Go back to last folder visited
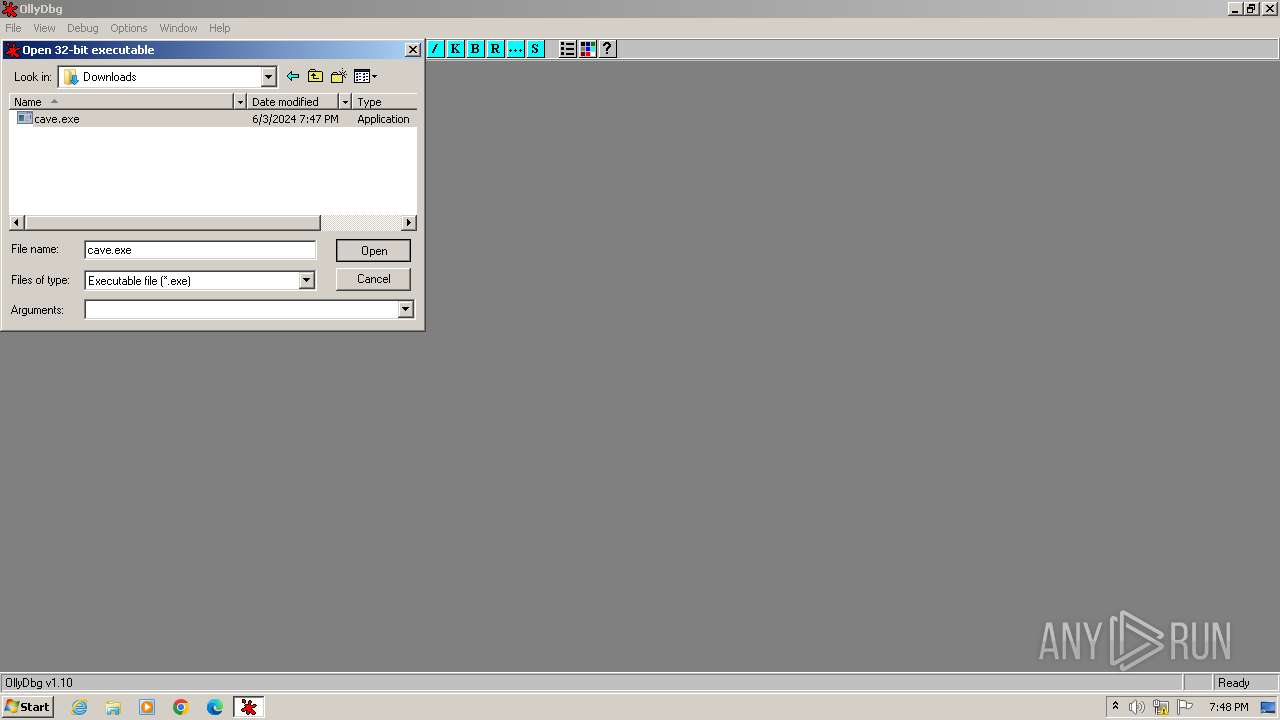The width and height of the screenshot is (1280, 720). [293, 76]
